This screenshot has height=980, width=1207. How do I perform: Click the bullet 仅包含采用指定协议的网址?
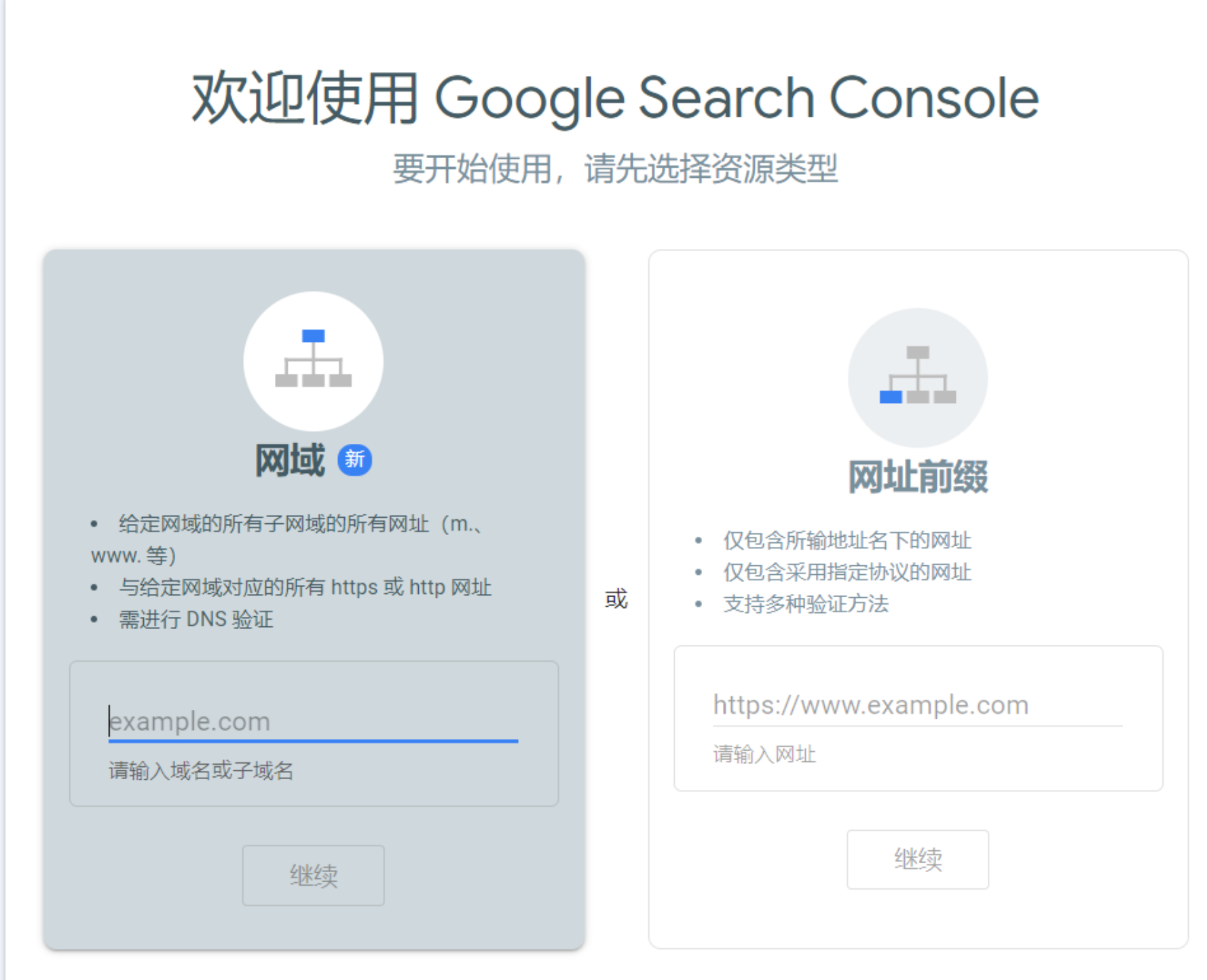[x=847, y=572]
